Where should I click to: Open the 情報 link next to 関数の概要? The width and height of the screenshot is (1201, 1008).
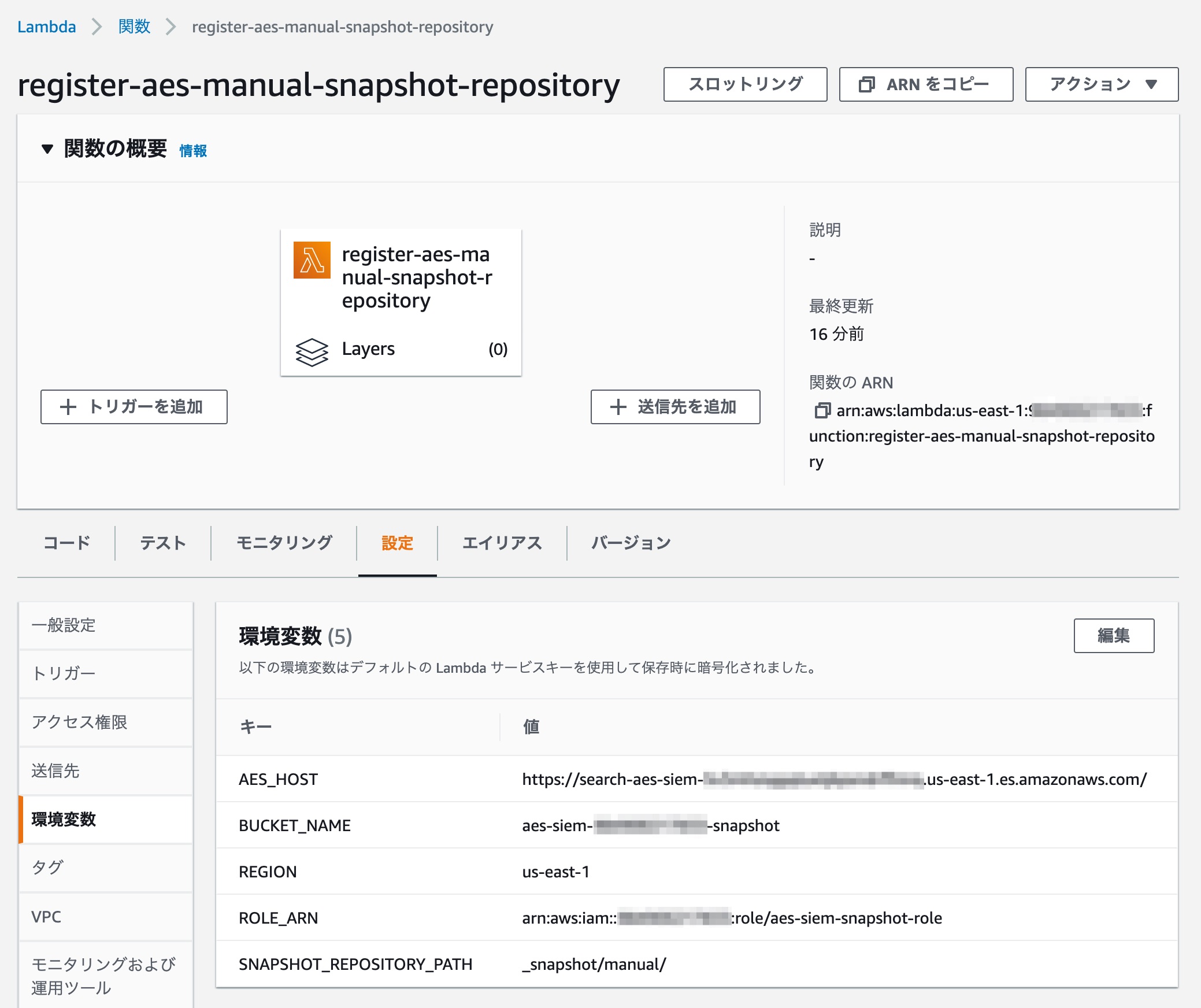[x=193, y=151]
